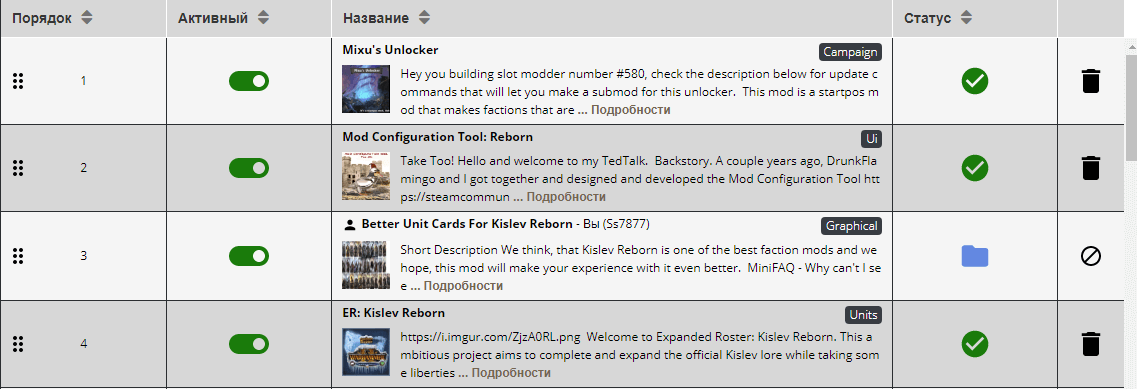Delete the Mixu's Unlocker mod via trash icon
The width and height of the screenshot is (1137, 389).
pyautogui.click(x=1091, y=81)
